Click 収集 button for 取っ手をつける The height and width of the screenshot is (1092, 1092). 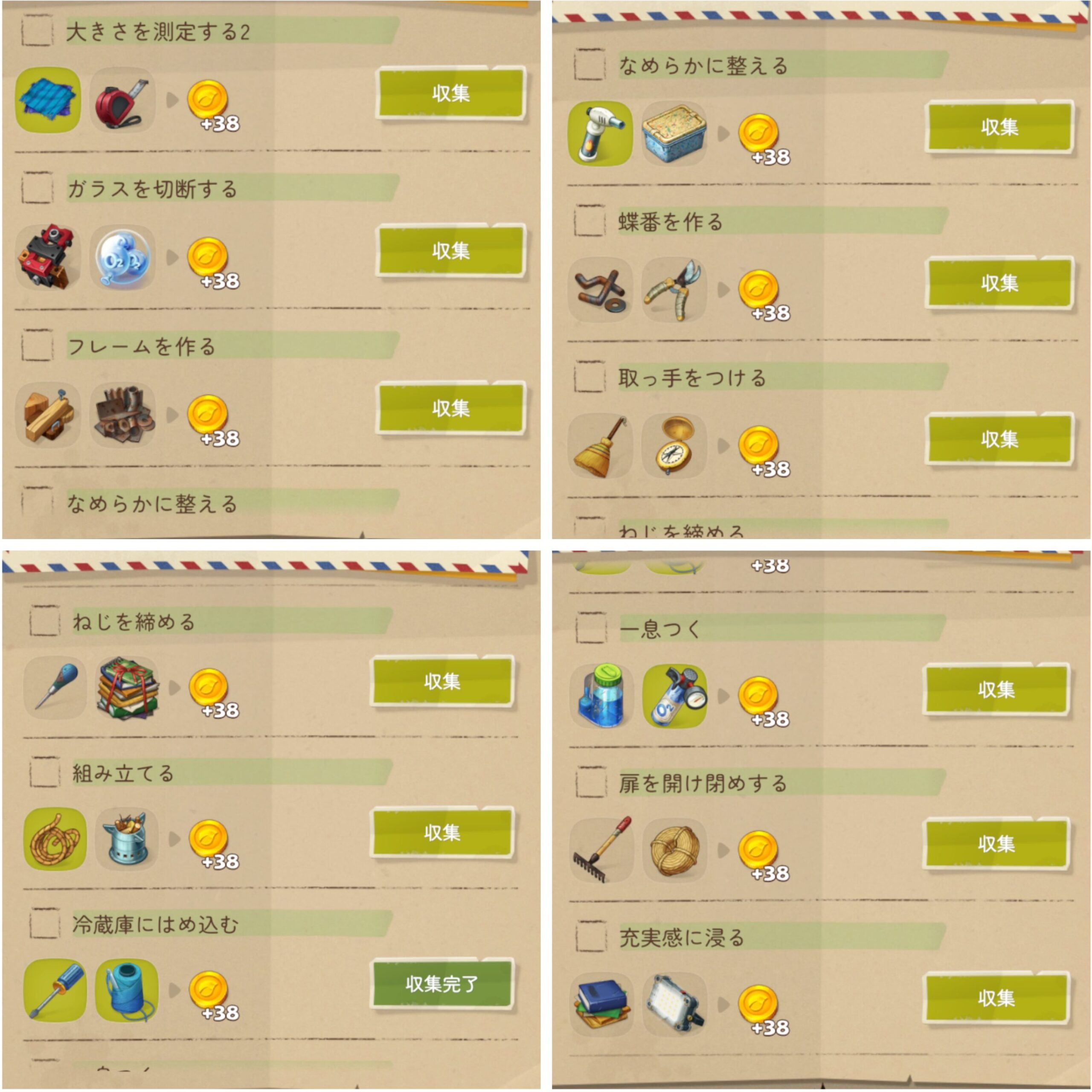coord(999,439)
